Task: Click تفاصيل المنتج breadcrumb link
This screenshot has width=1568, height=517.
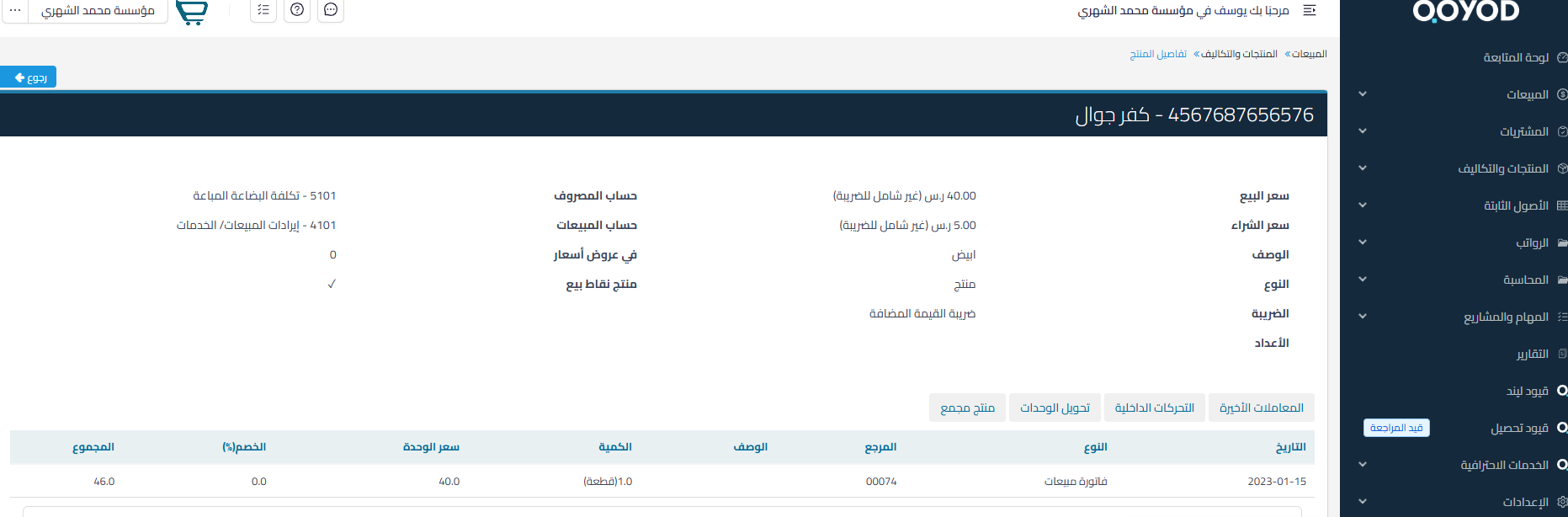Action: click(1158, 54)
